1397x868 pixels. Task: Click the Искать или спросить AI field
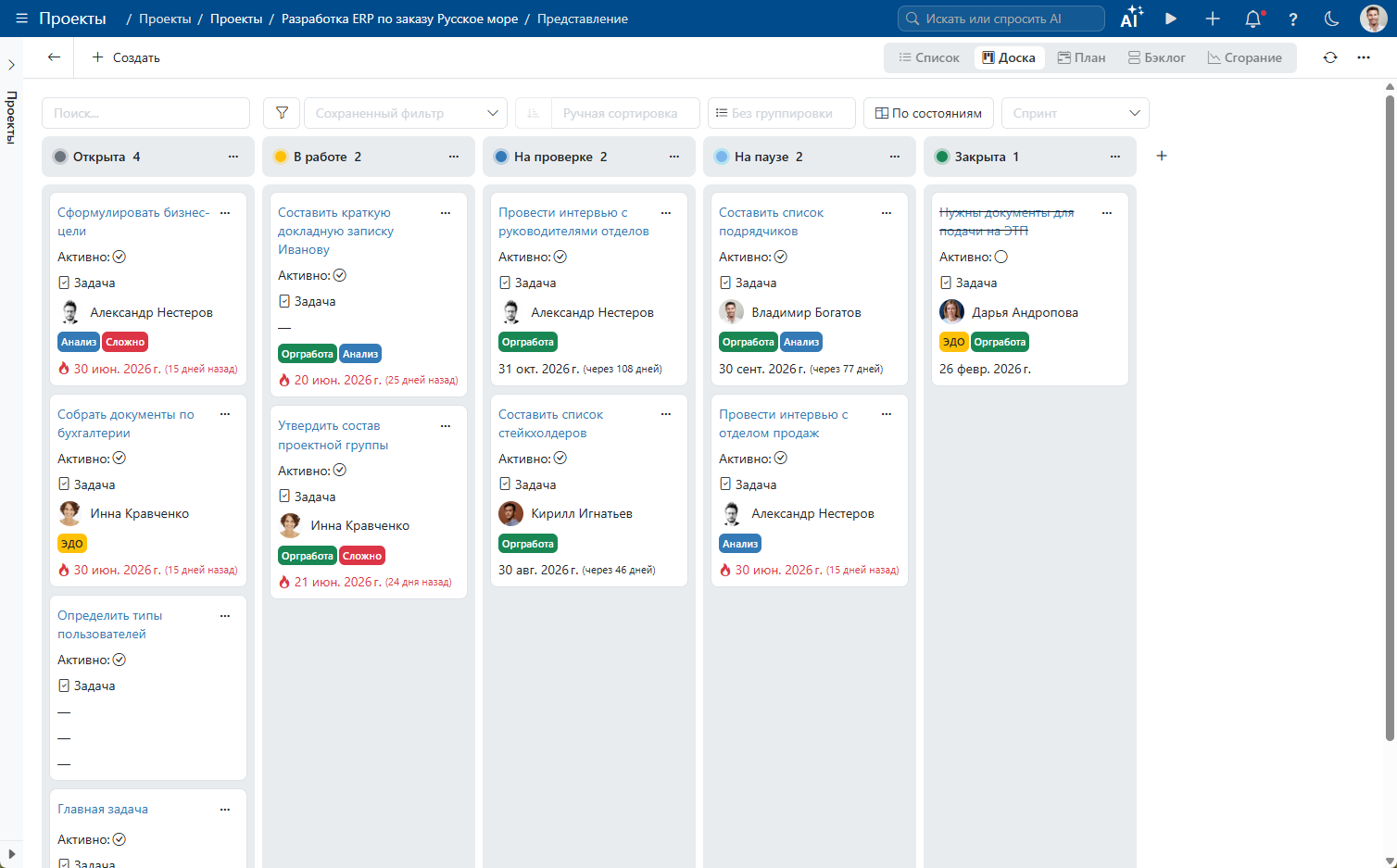[x=1001, y=19]
